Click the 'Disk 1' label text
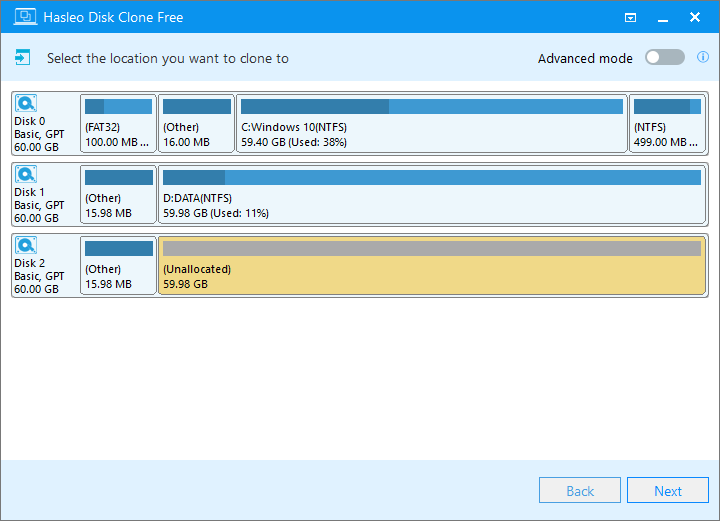The width and height of the screenshot is (720, 521). 30,192
